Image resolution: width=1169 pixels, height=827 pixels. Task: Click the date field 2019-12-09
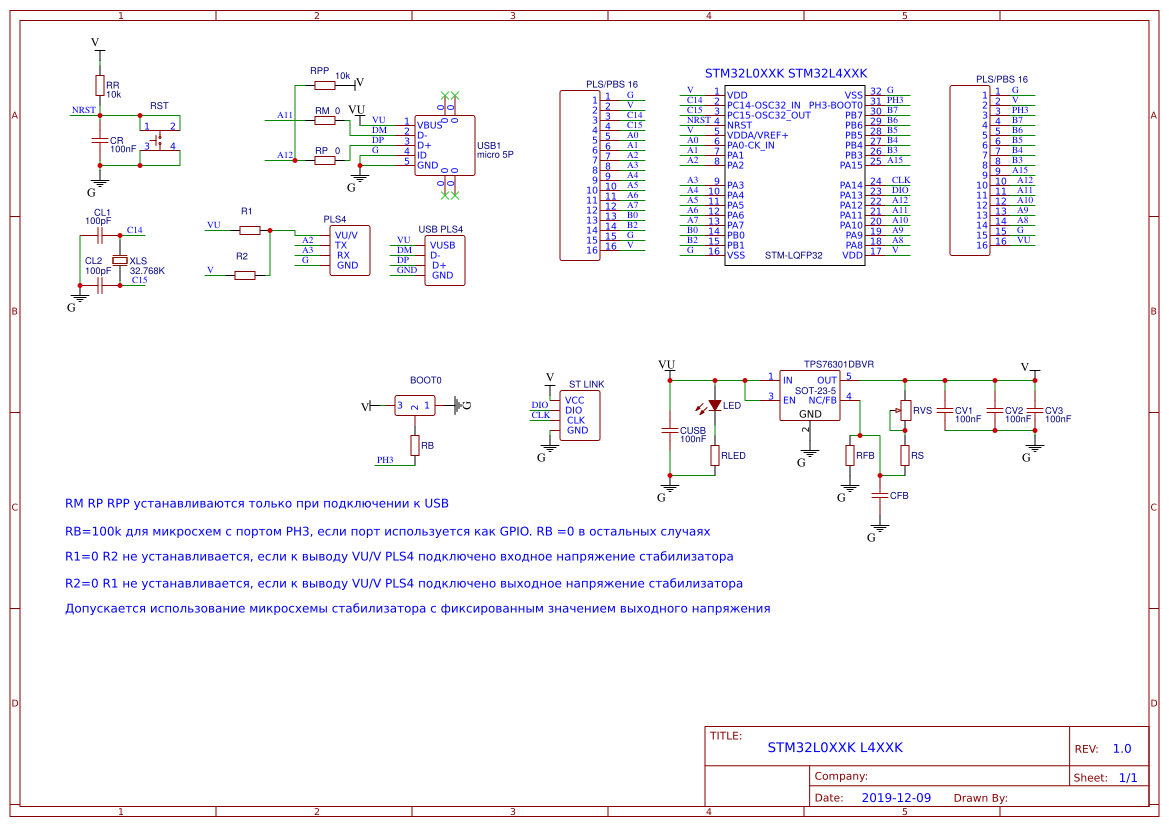coord(896,798)
